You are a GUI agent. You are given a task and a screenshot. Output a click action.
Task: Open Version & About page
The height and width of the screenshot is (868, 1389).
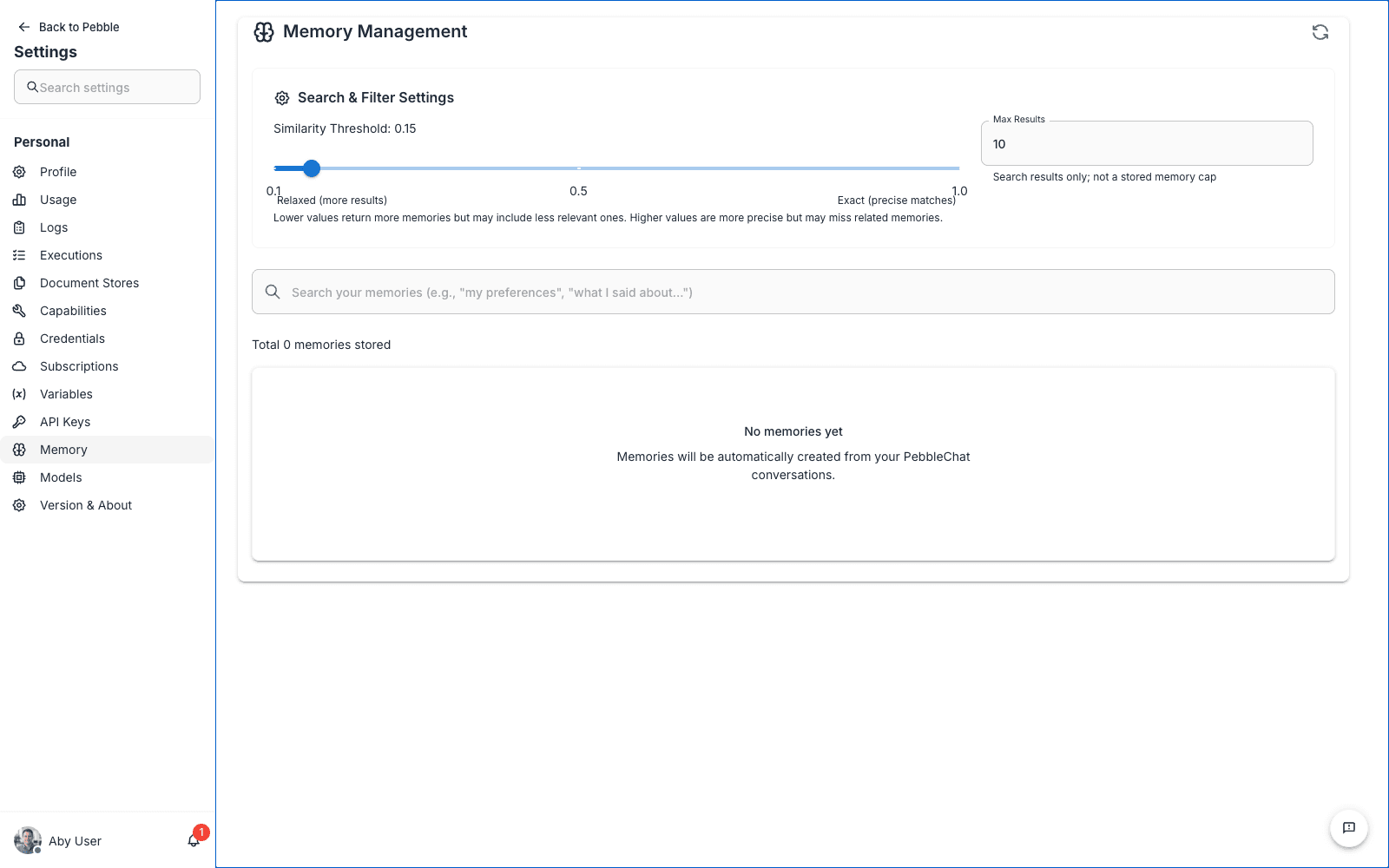coord(108,505)
